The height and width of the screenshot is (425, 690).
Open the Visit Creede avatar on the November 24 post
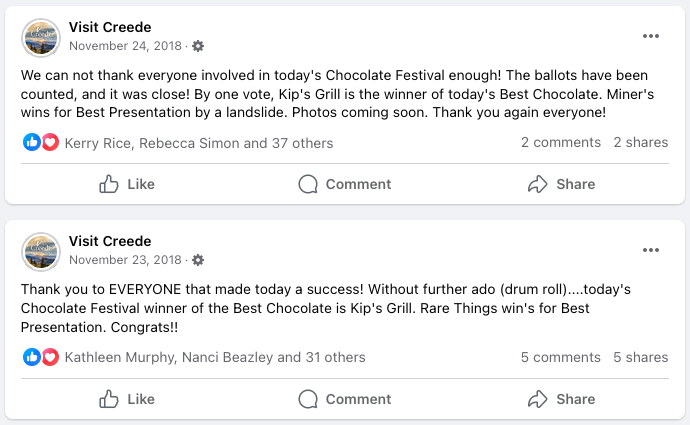click(41, 38)
